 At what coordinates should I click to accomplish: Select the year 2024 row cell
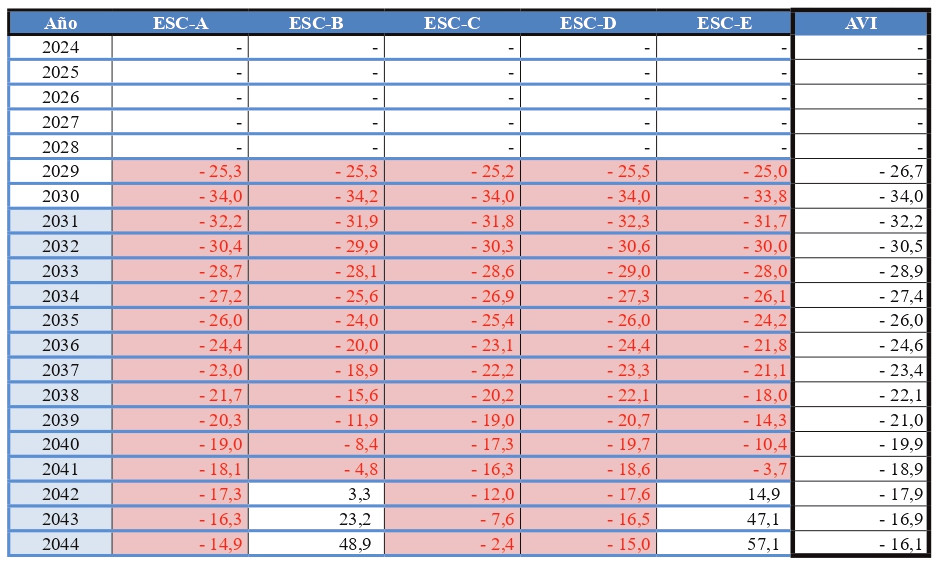[x=60, y=47]
